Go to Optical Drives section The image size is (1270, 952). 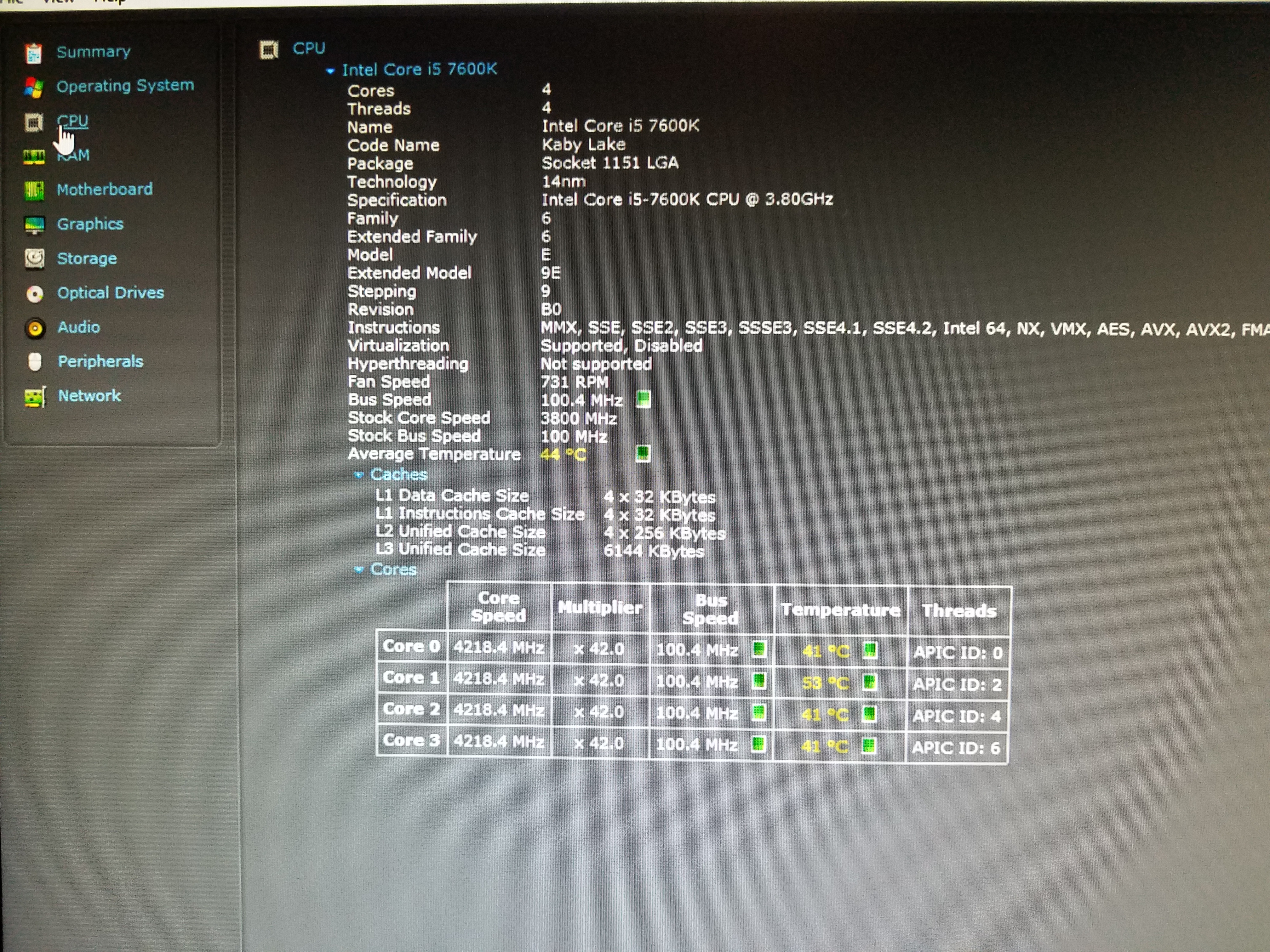pyautogui.click(x=111, y=293)
